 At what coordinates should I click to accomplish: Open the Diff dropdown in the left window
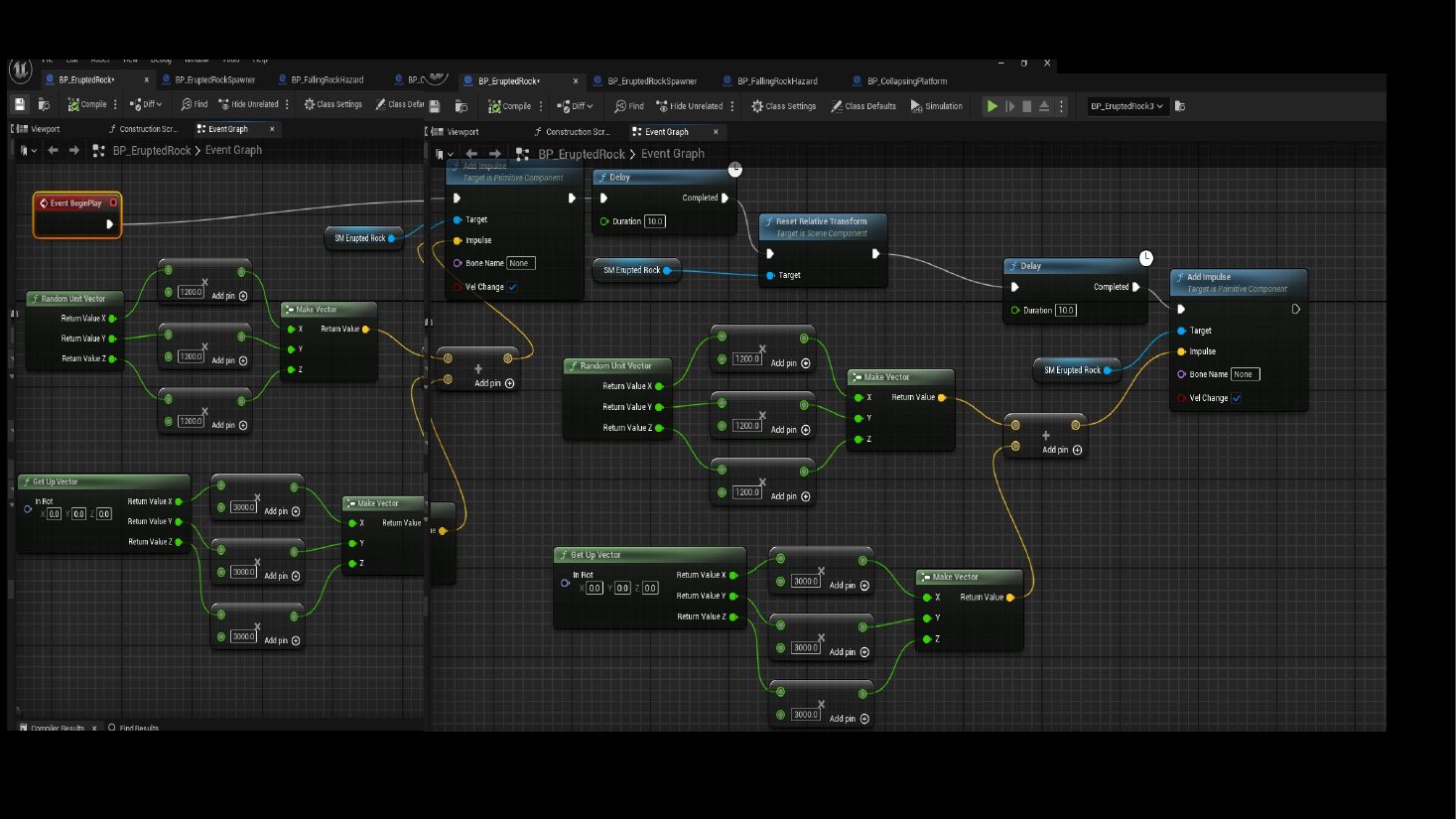[x=146, y=104]
